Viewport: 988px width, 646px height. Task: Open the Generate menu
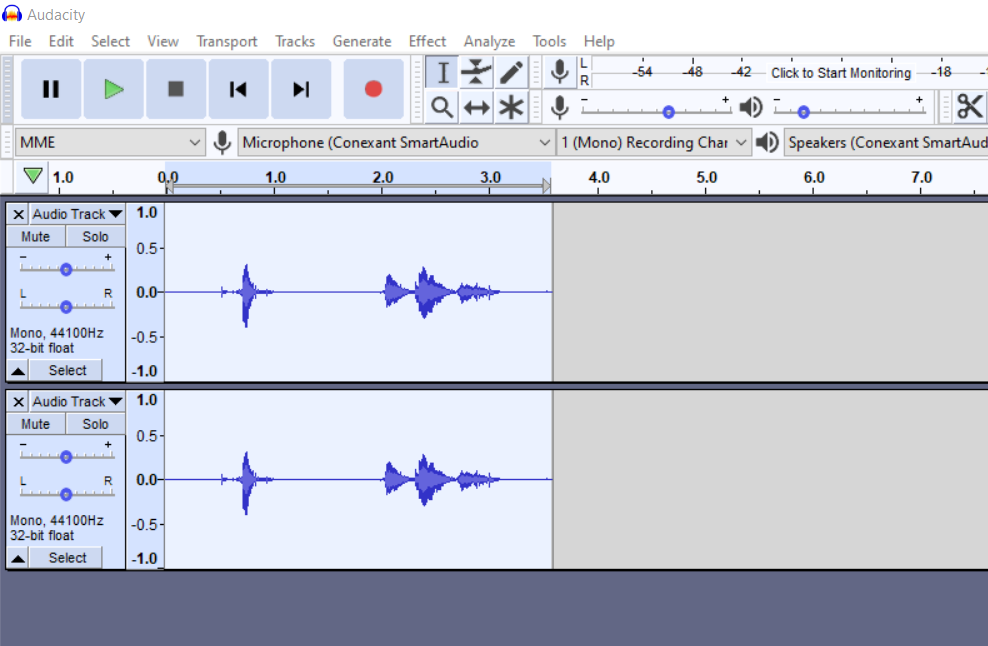[x=361, y=41]
